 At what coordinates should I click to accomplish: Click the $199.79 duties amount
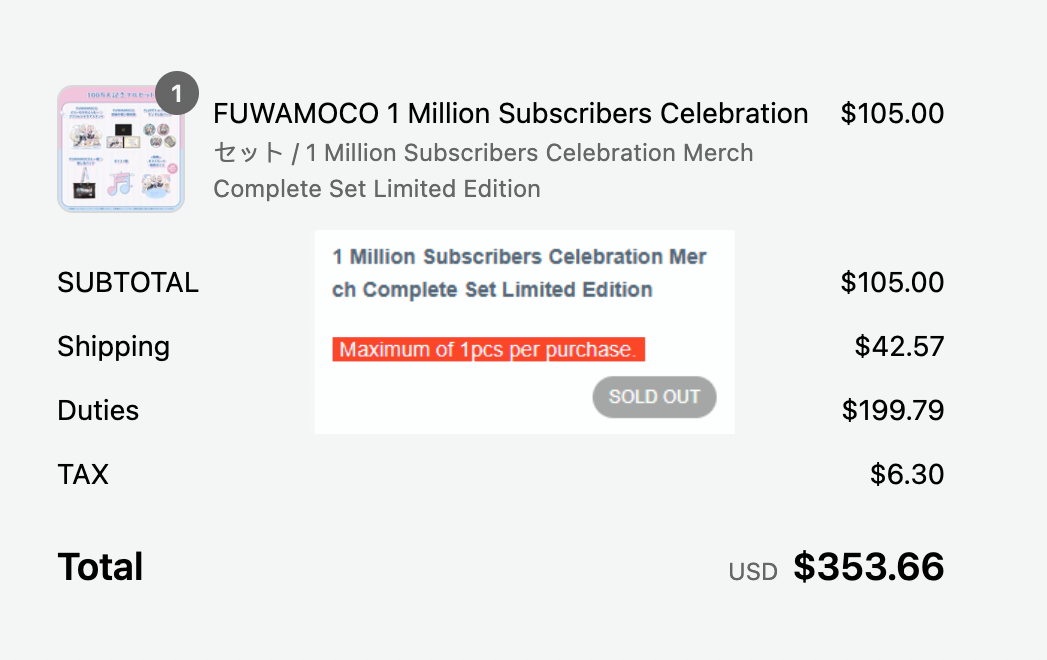892,411
